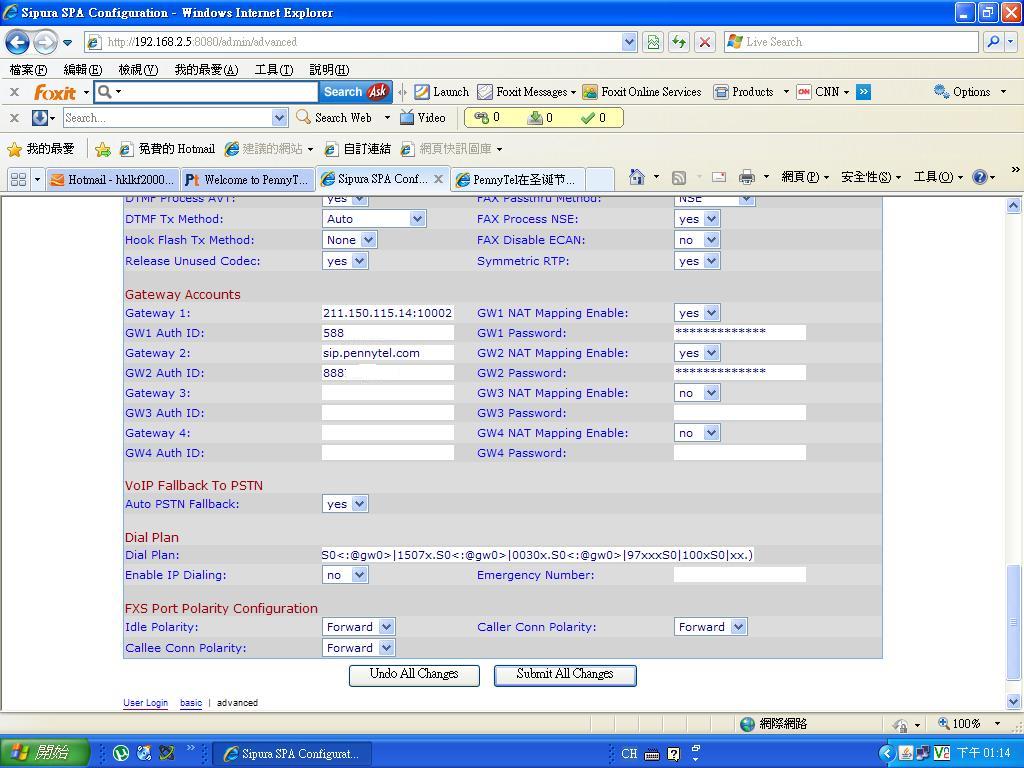The image size is (1024, 768).
Task: Close the Sipura SPA Conf tab
Action: point(438,179)
